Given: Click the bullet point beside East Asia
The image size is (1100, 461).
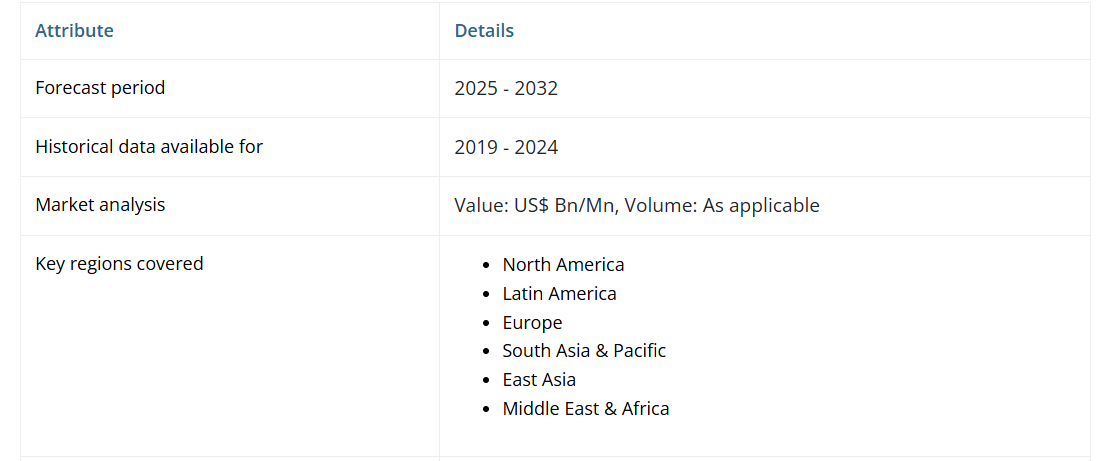Looking at the screenshot, I should pos(486,381).
